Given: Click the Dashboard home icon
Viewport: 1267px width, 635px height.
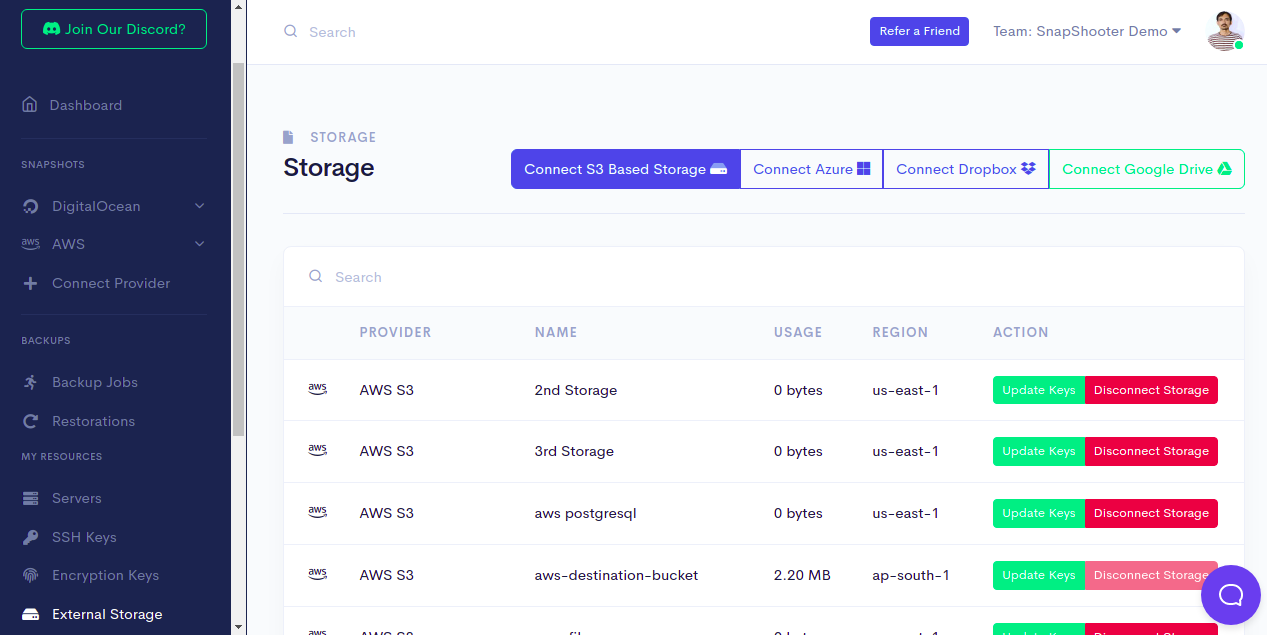Looking at the screenshot, I should tap(30, 105).
